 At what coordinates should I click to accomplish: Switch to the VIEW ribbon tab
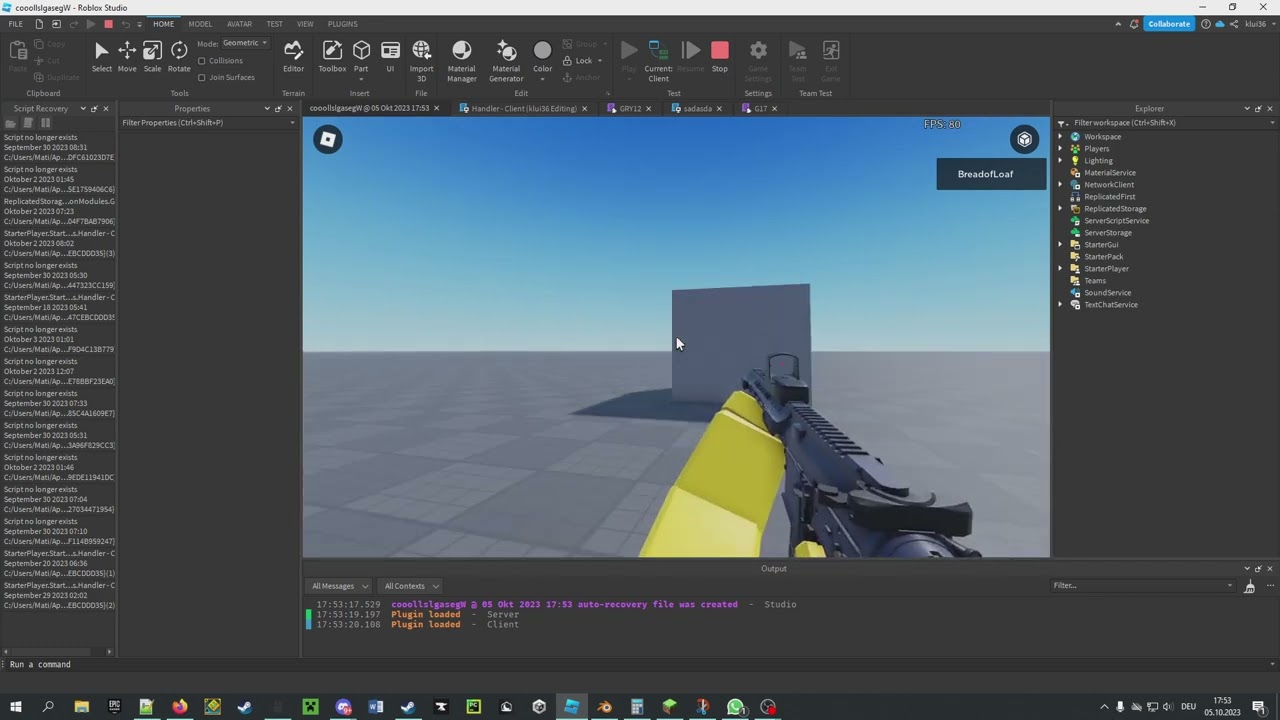[x=305, y=24]
